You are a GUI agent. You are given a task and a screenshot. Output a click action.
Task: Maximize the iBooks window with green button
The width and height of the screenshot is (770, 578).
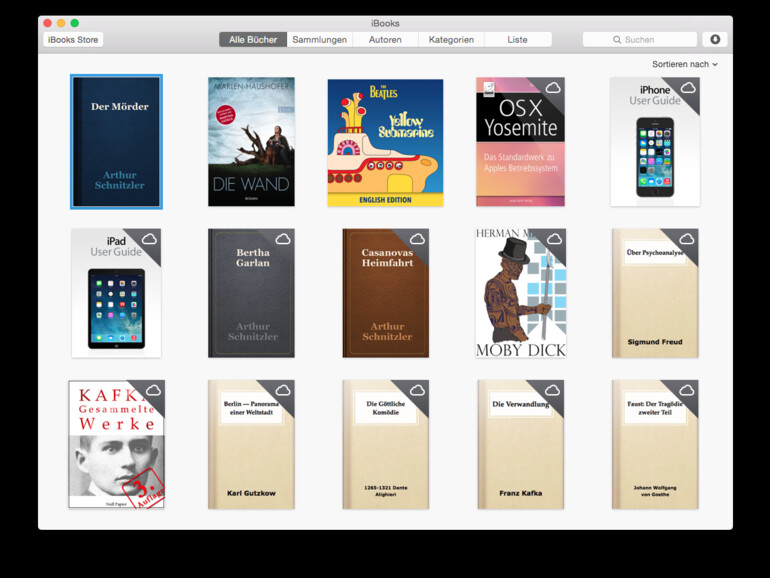pyautogui.click(x=75, y=23)
